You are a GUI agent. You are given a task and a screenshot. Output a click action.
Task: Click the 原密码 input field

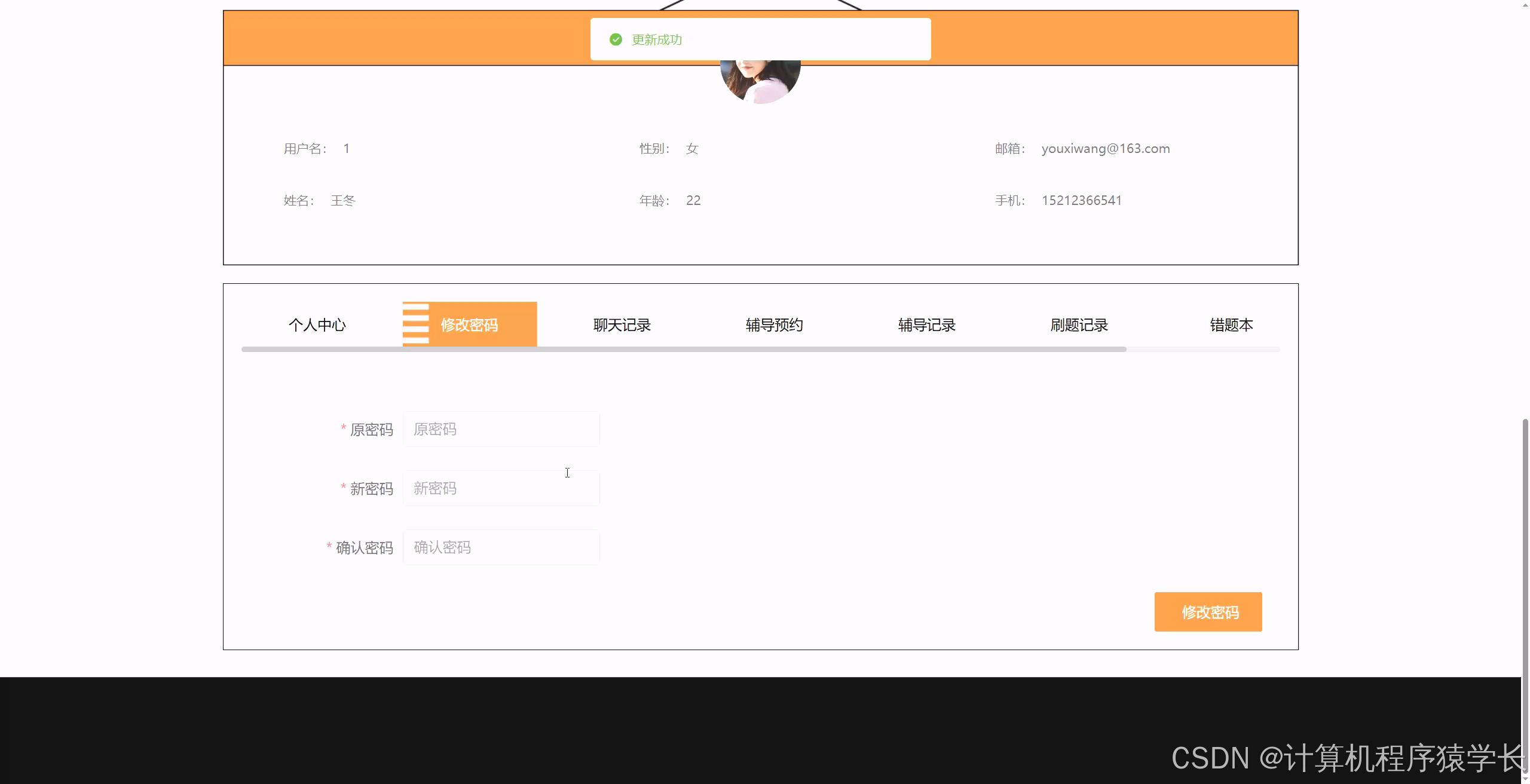(x=501, y=429)
